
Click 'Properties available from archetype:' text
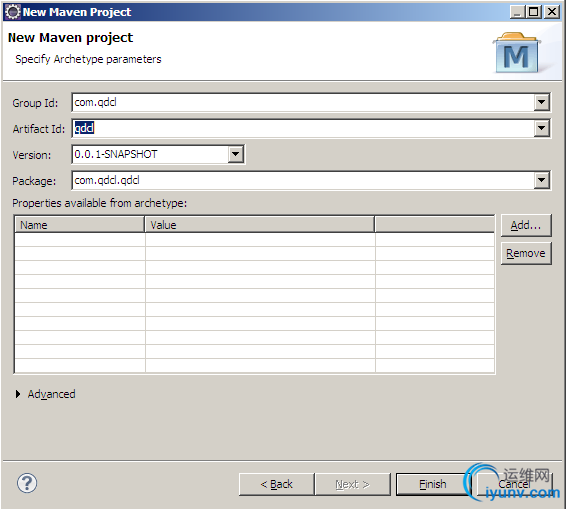[x=100, y=203]
